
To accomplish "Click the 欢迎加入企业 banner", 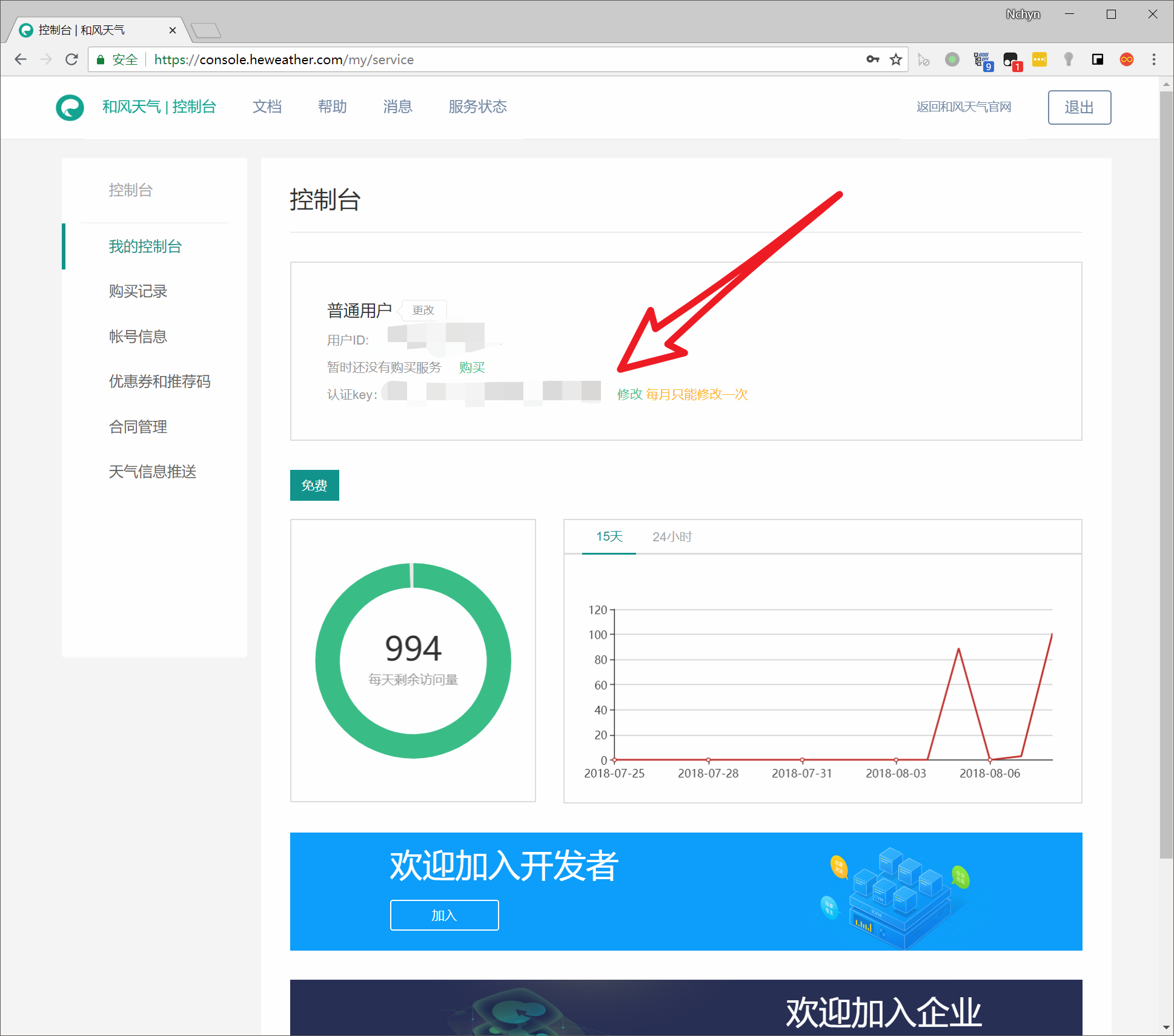I will pyautogui.click(x=686, y=1007).
